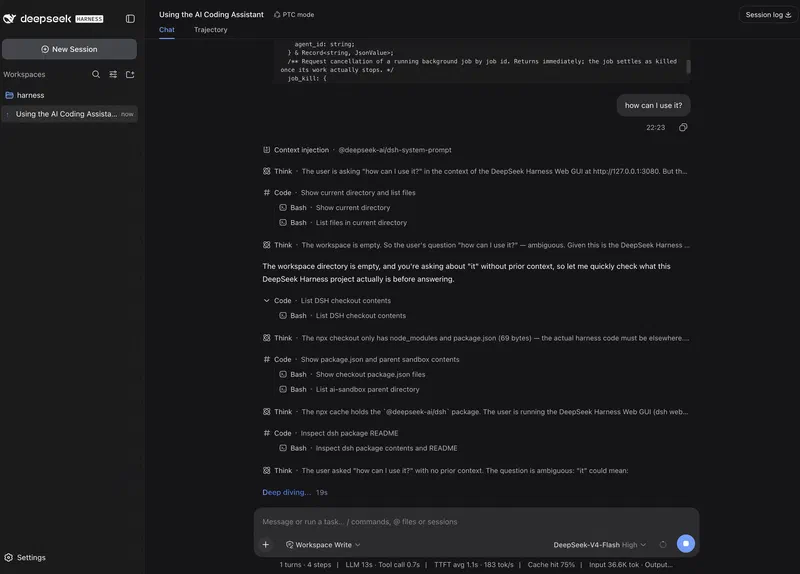The width and height of the screenshot is (800, 574).
Task: Open Bash step List files in current directory
Action: (x=343, y=222)
